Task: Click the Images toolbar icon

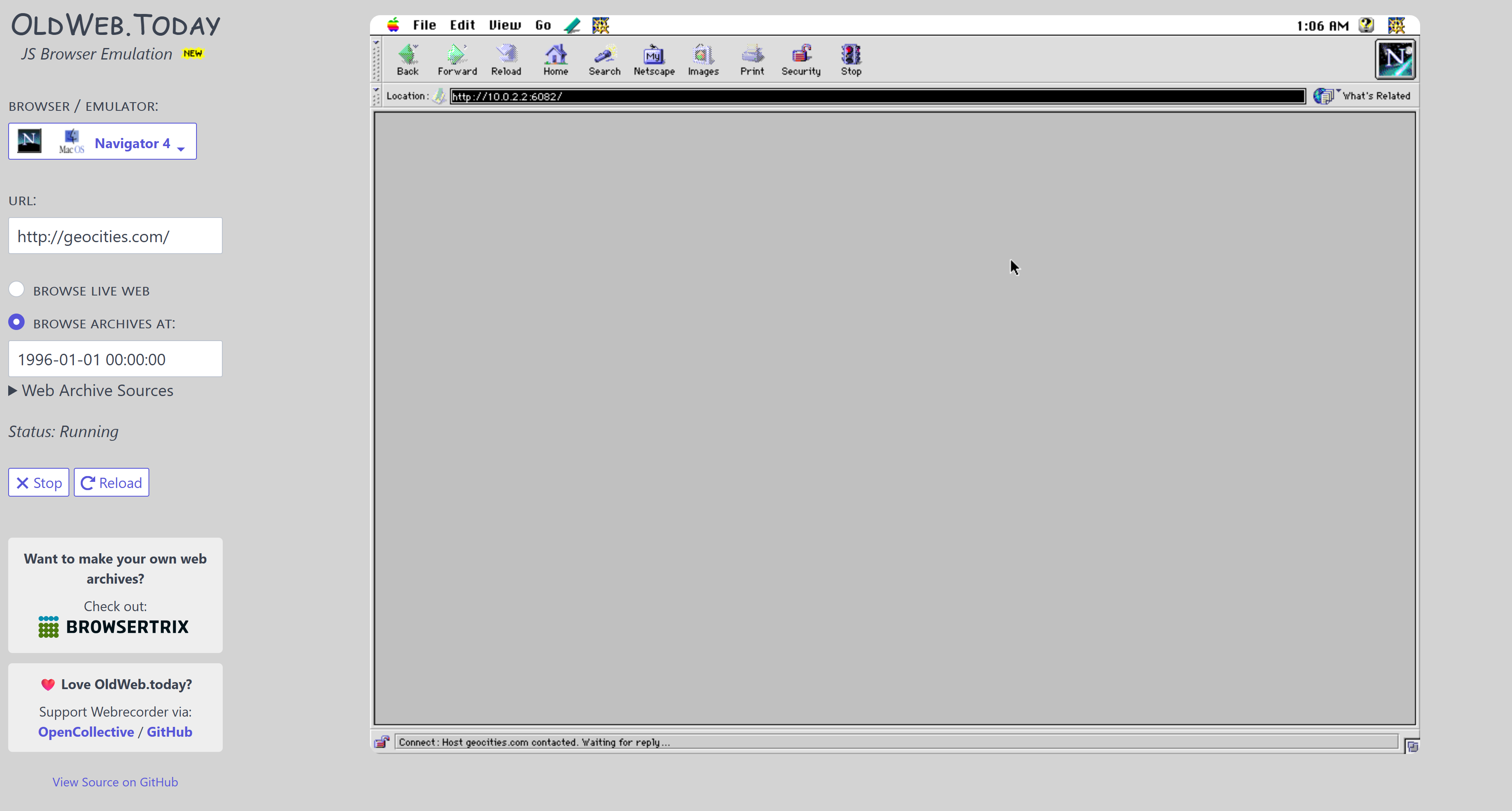Action: point(703,60)
